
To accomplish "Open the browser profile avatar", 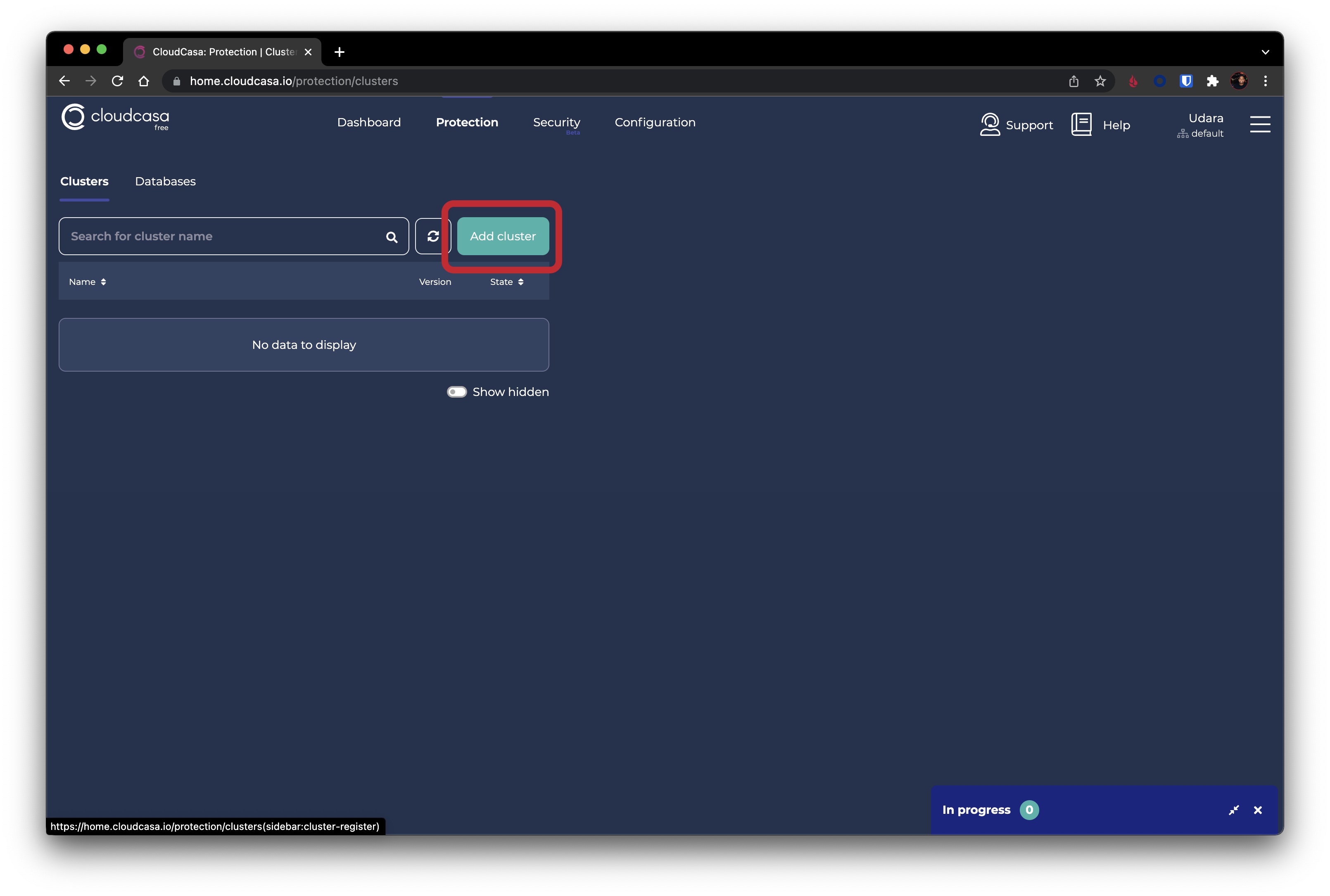I will coord(1239,81).
